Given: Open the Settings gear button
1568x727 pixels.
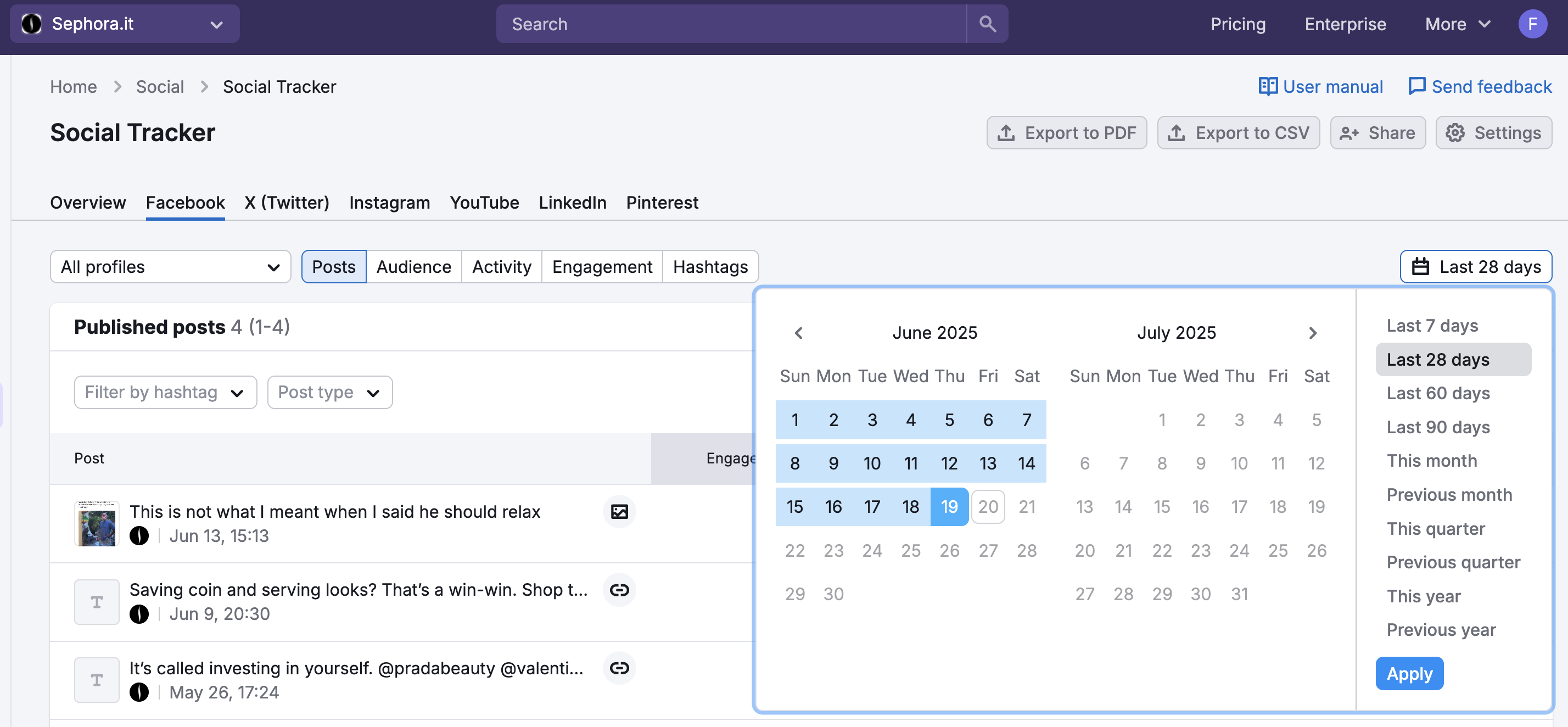Looking at the screenshot, I should [x=1493, y=133].
